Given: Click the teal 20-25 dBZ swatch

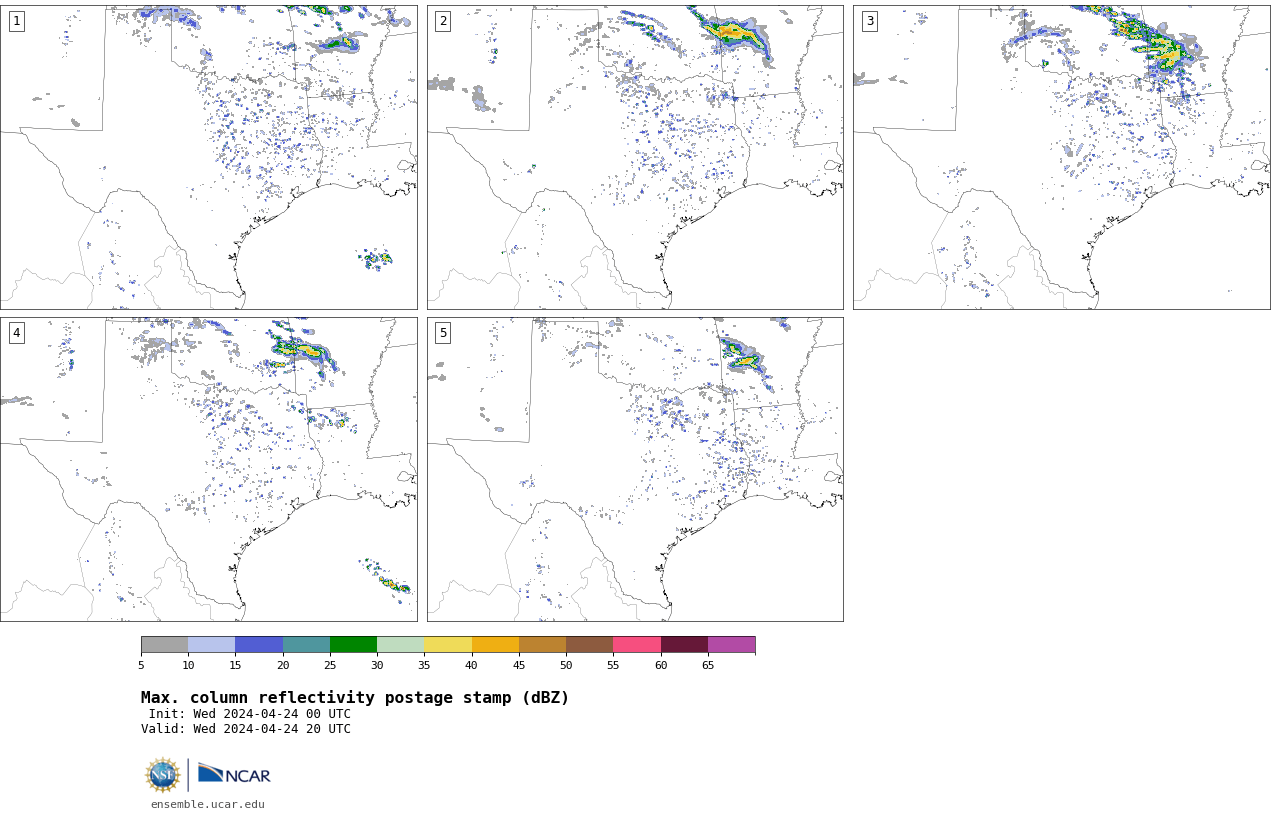Looking at the screenshot, I should click(x=306, y=645).
